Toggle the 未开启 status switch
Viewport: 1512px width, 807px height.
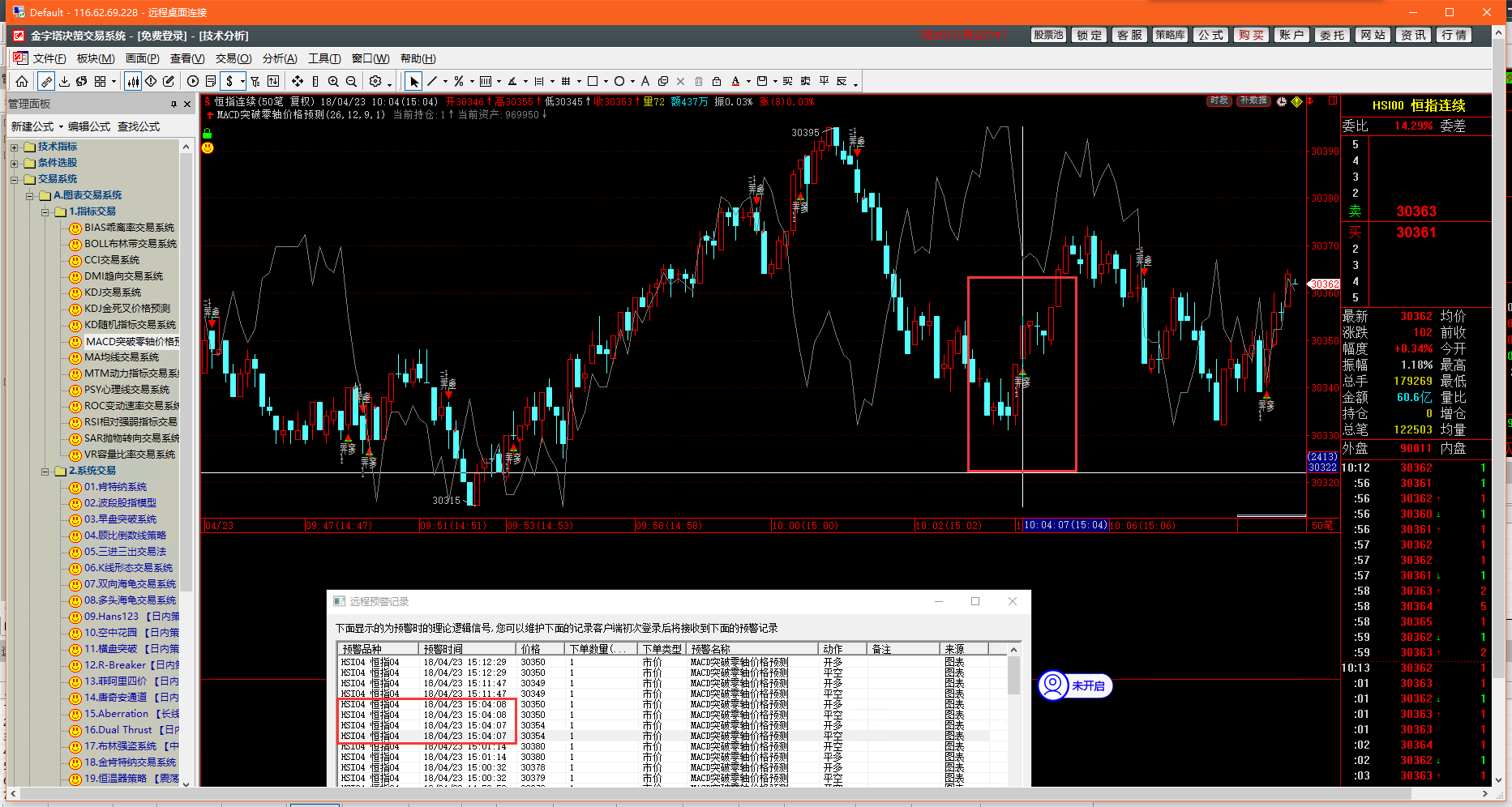[x=1076, y=685]
